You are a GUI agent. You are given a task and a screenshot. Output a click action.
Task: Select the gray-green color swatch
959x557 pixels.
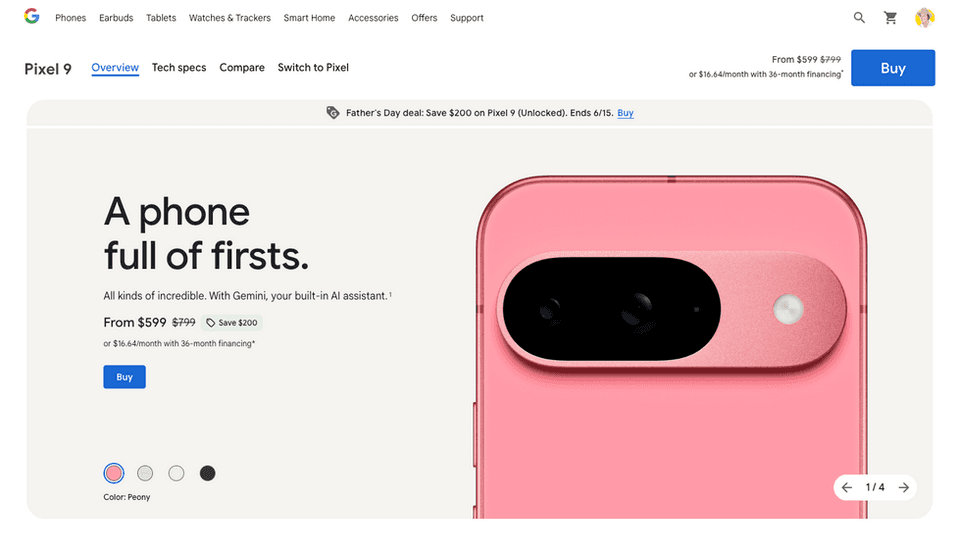145,473
